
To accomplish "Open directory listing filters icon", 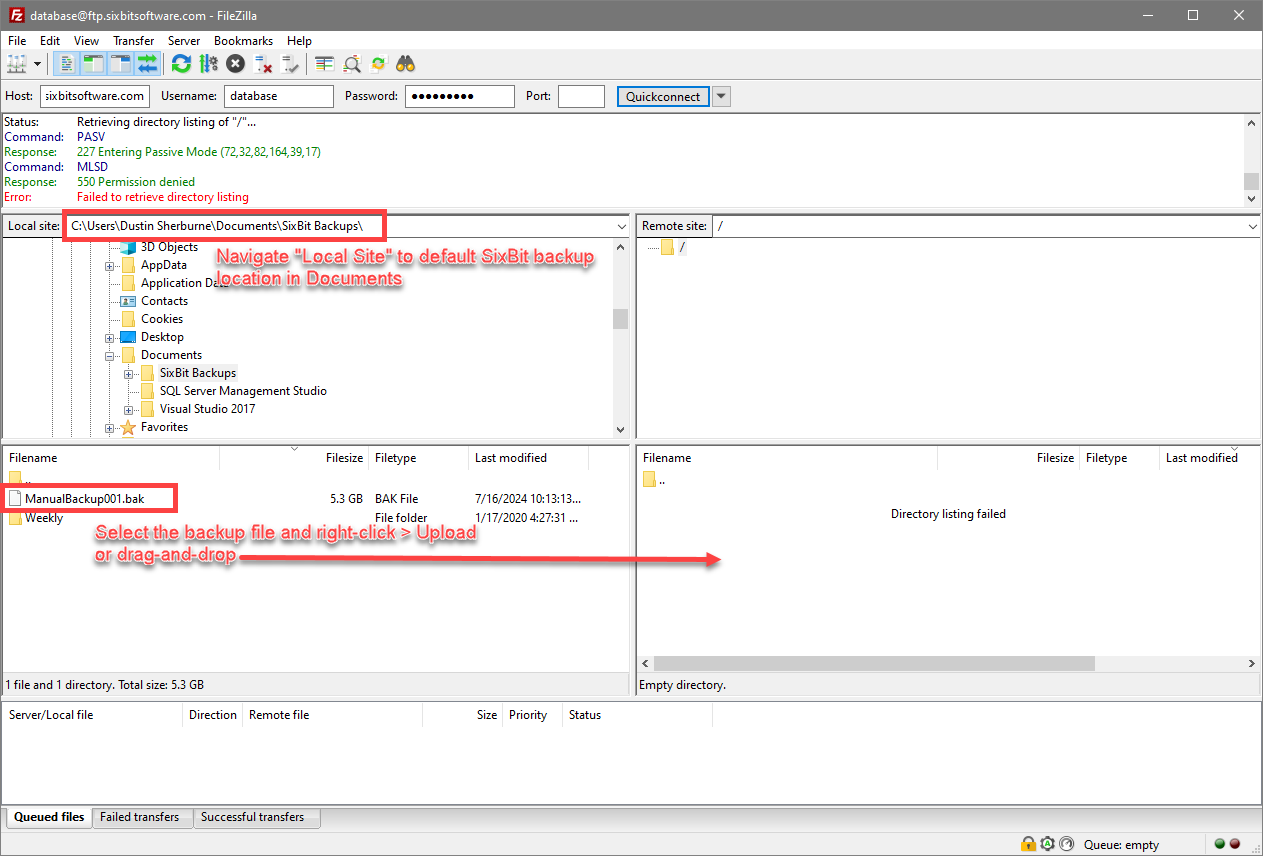I will pos(324,64).
